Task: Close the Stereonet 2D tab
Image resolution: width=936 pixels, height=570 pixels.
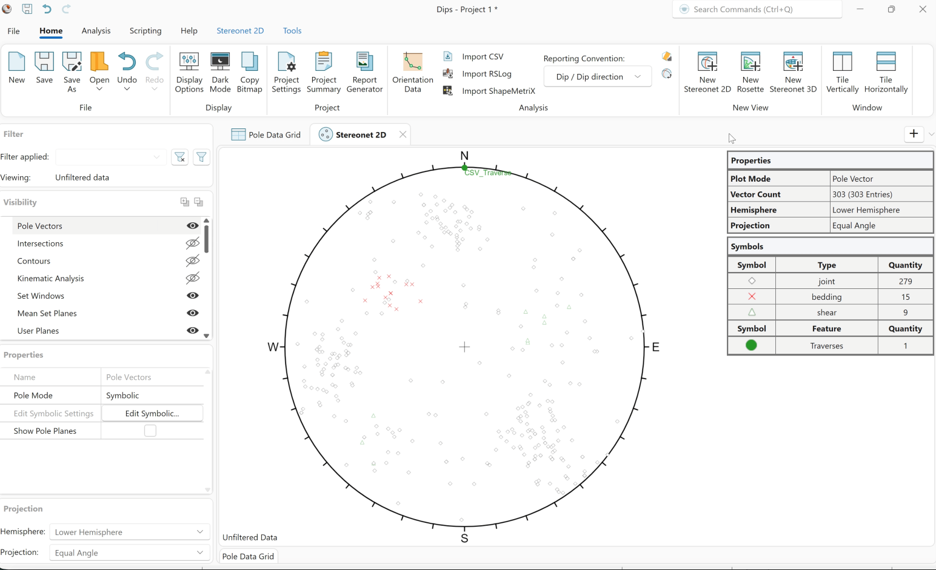Action: coord(403,134)
